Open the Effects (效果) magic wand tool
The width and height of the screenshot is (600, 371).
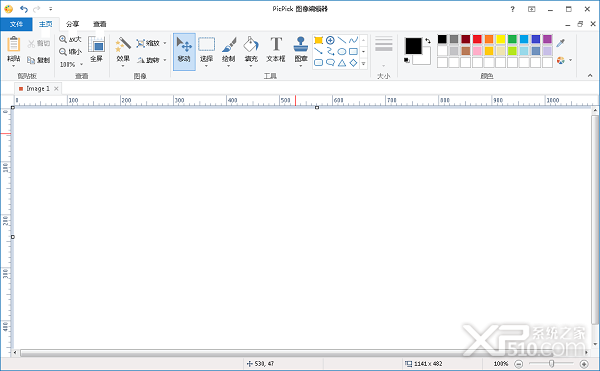pos(123,44)
